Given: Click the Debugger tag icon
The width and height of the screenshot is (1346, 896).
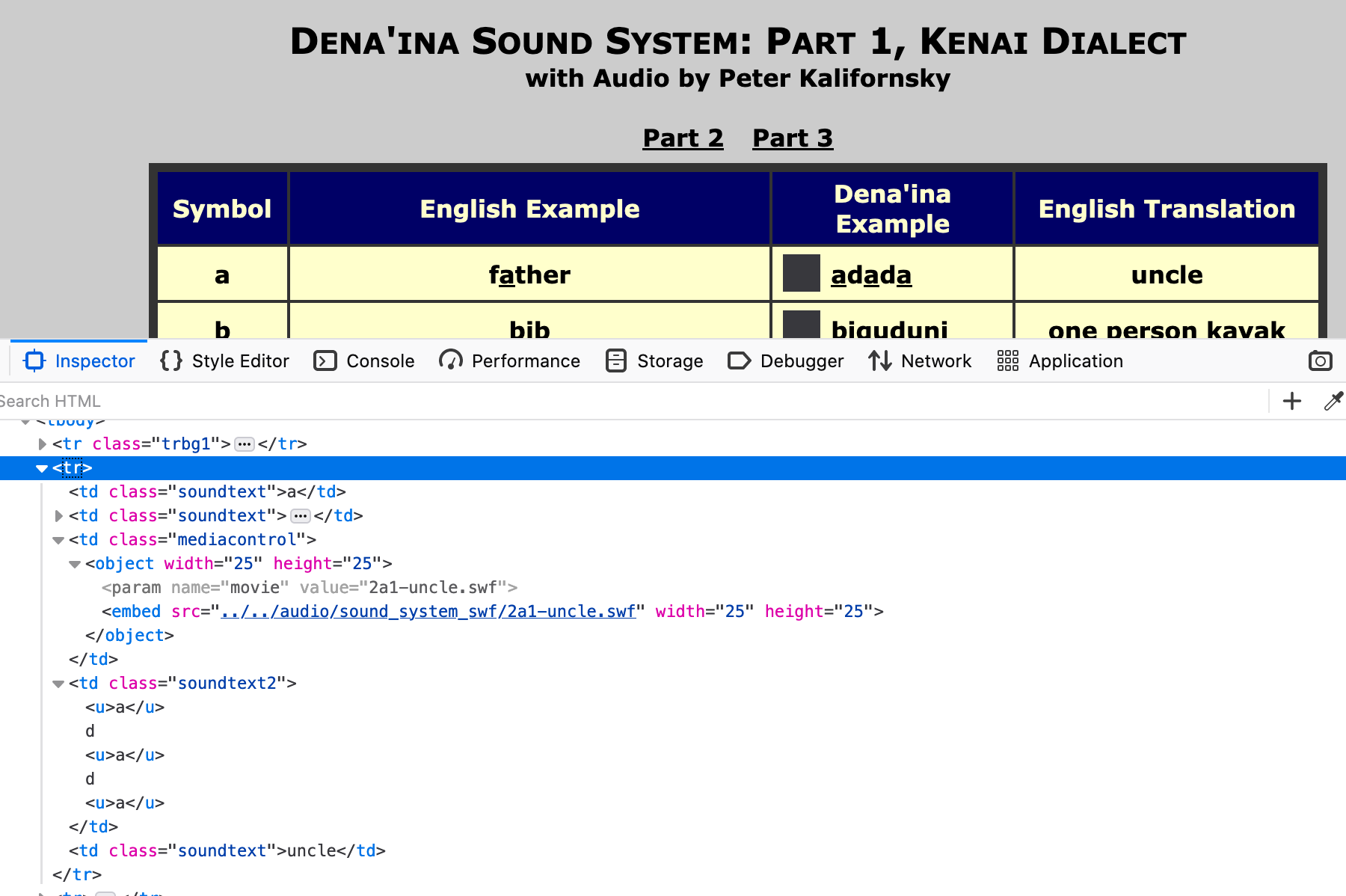Looking at the screenshot, I should tap(740, 361).
